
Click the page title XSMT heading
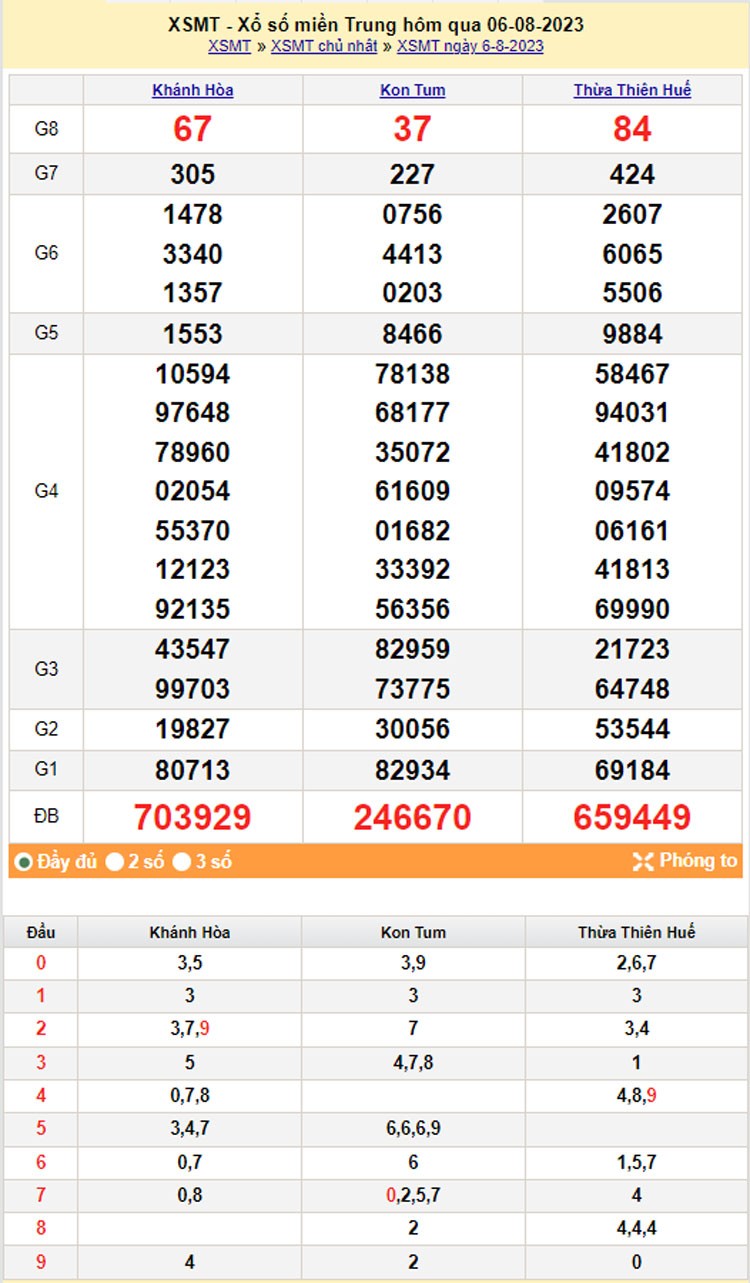point(376,25)
